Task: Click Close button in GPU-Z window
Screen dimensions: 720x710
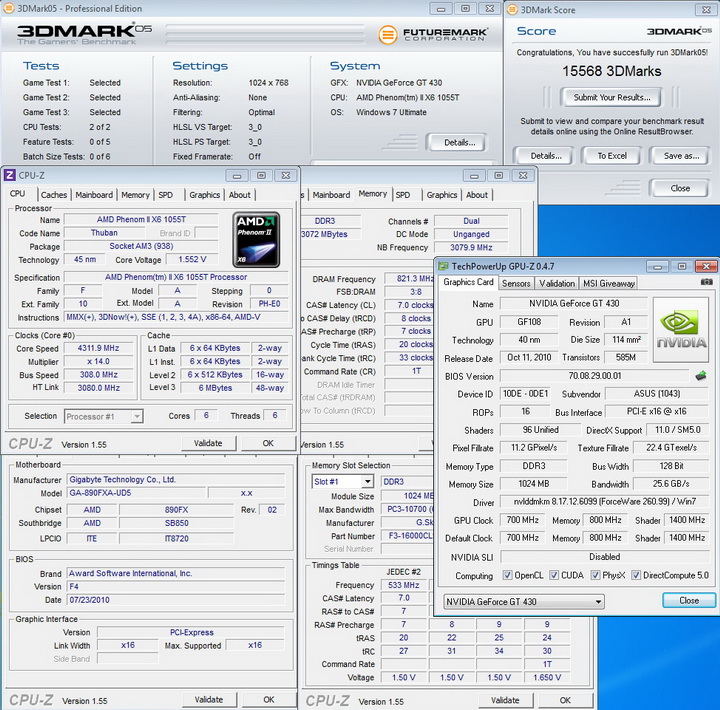Action: point(689,601)
